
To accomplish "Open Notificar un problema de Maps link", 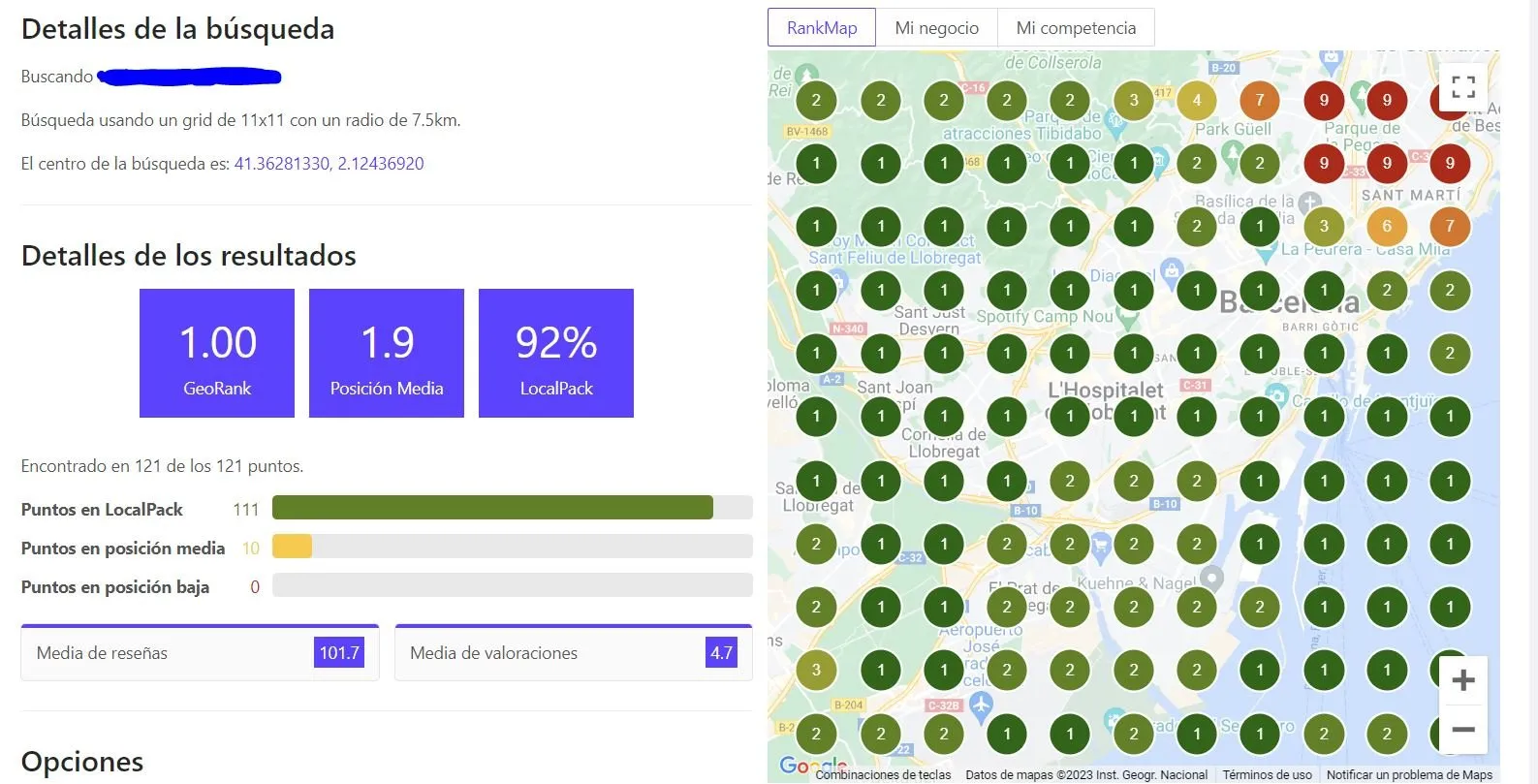I will pyautogui.click(x=1409, y=774).
